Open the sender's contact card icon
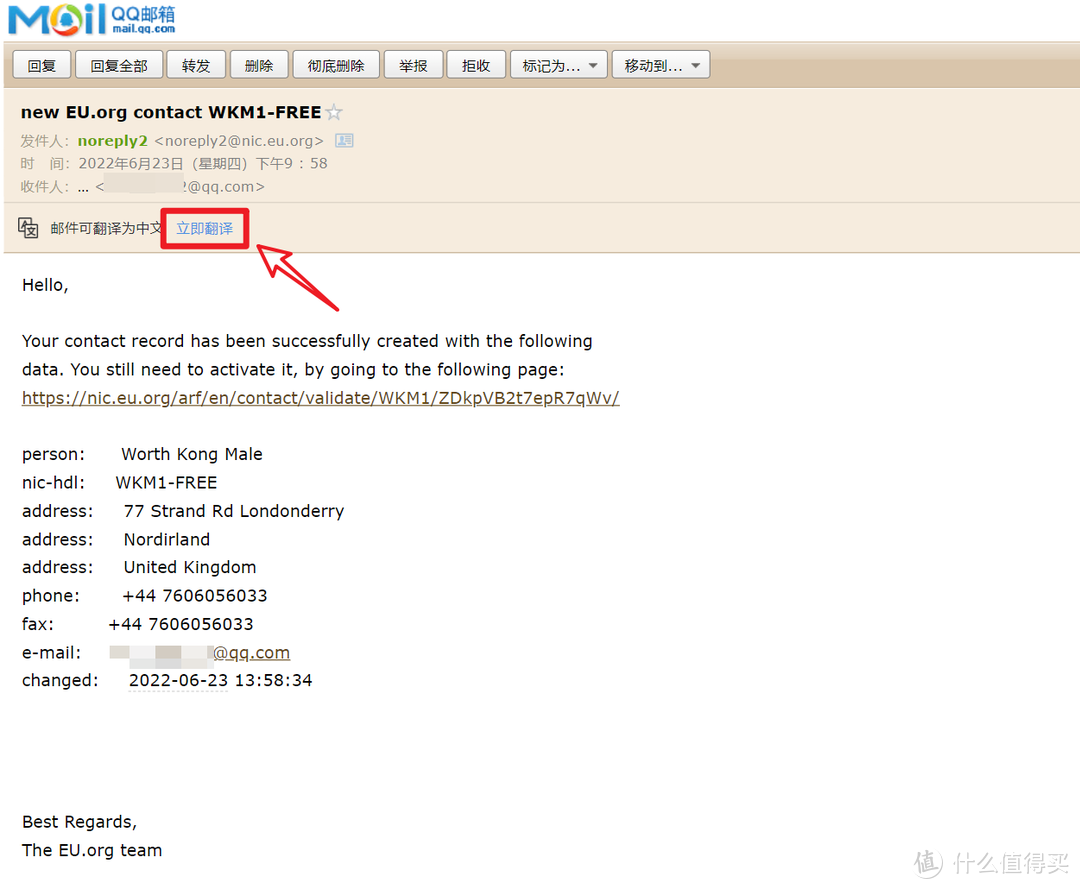 tap(343, 141)
